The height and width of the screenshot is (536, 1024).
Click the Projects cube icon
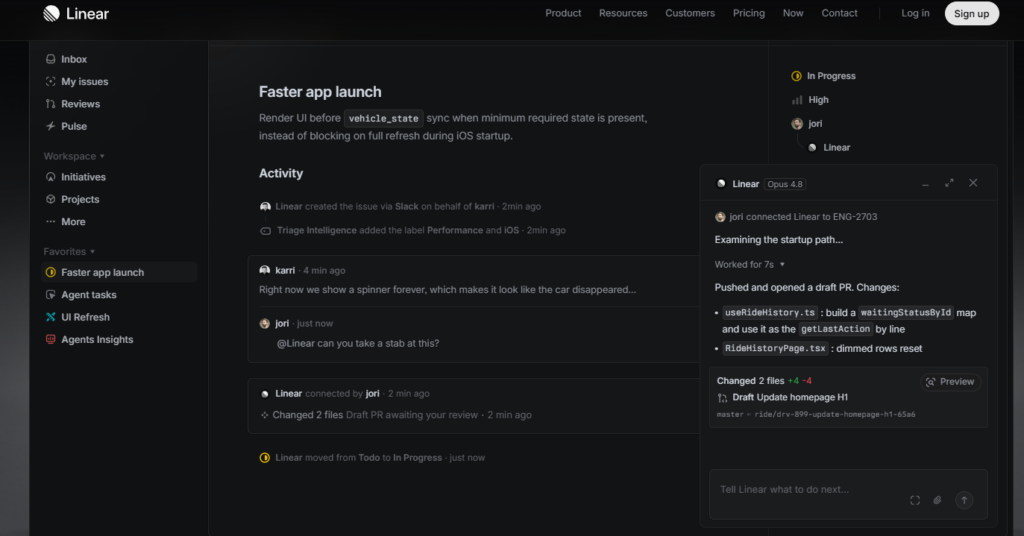[50, 198]
